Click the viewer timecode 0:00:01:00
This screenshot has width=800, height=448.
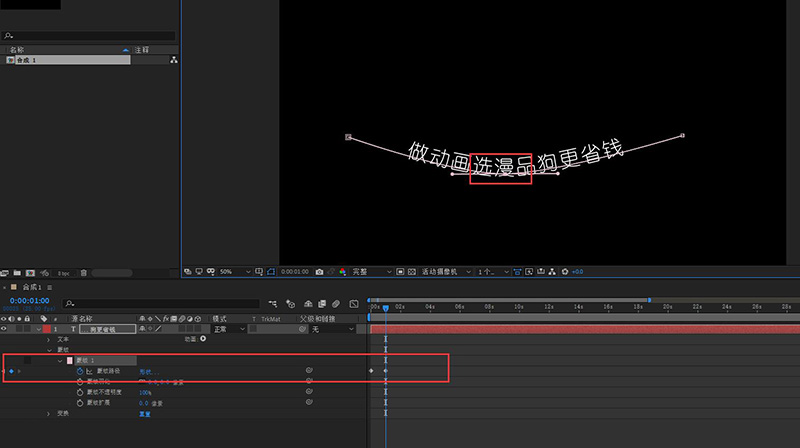point(295,272)
